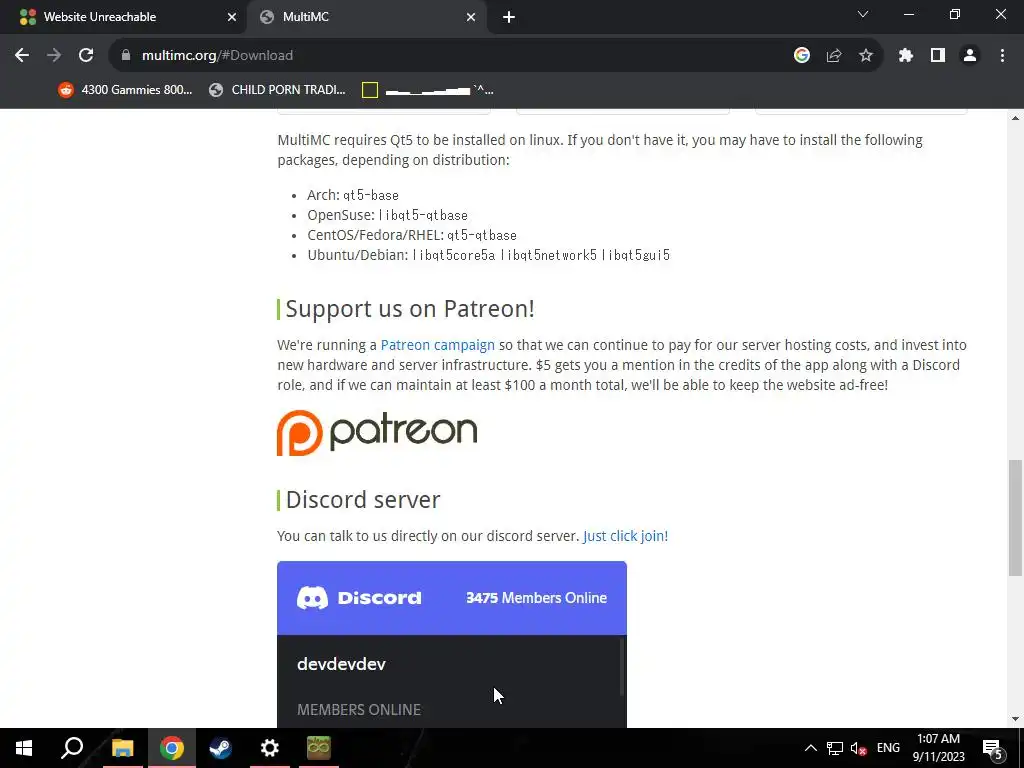Click the Arch qt5-base list item
1024x768 pixels.
[353, 195]
